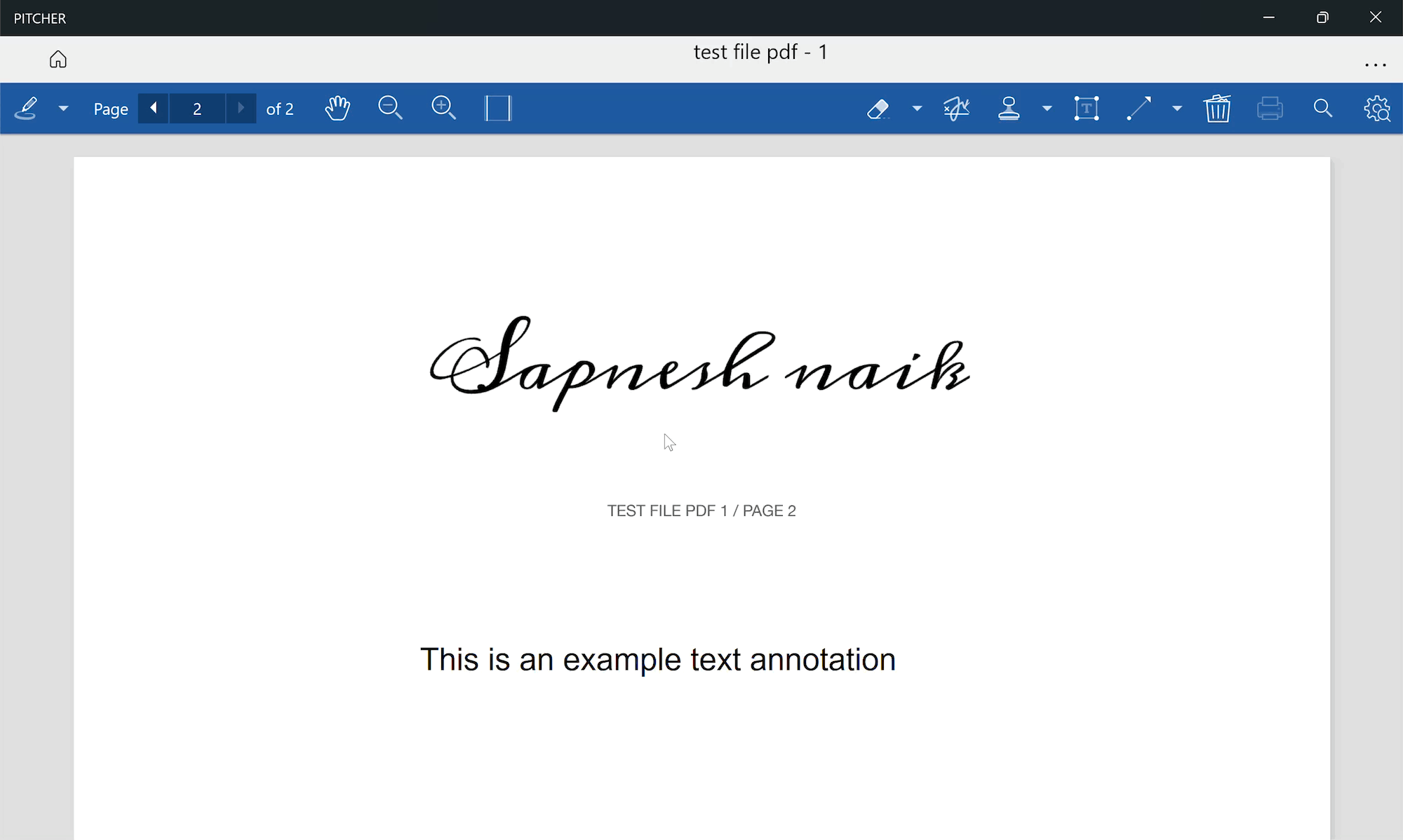Expand the pen tool options dropdown
1403x840 pixels.
pyautogui.click(x=63, y=109)
